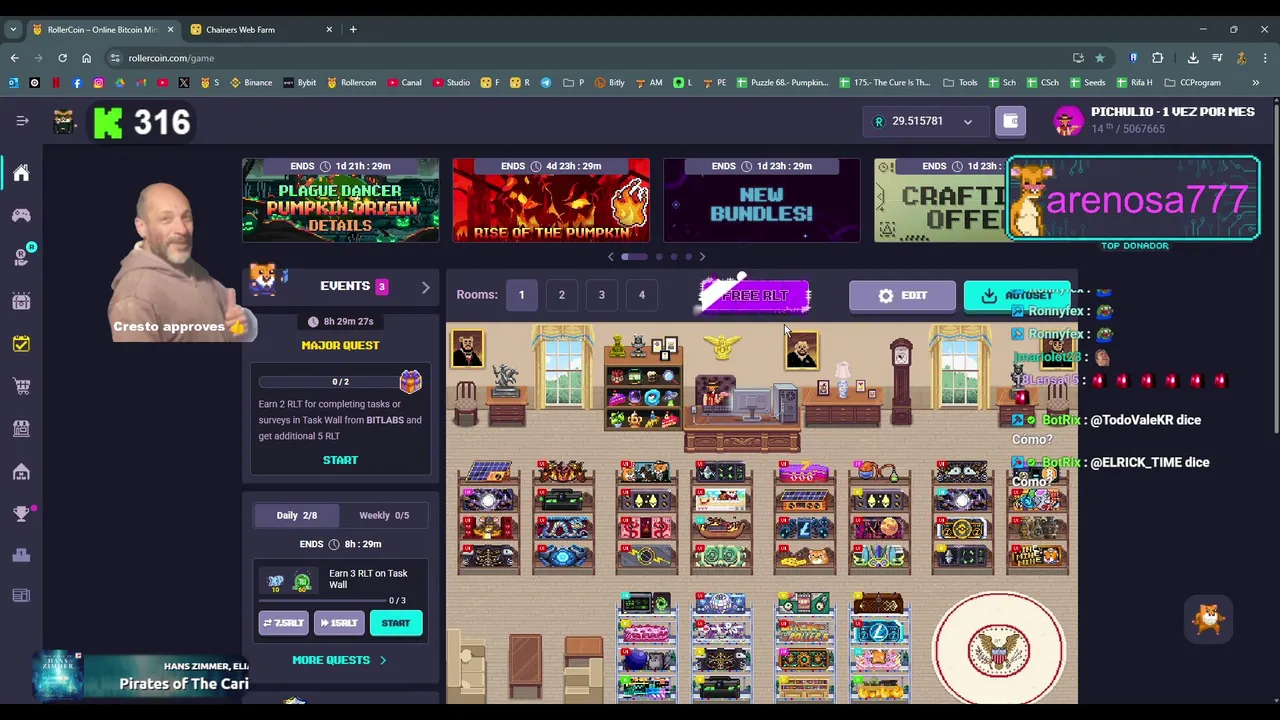Open a new browser tab with plus

353,29
